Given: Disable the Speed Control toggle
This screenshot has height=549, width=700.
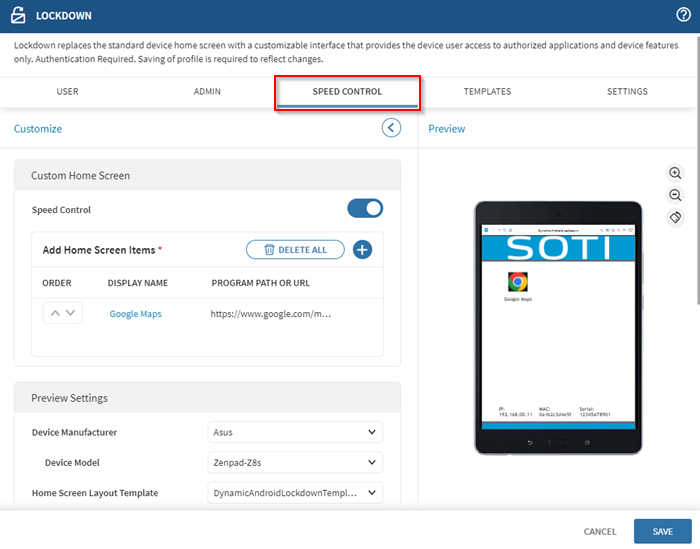Looking at the screenshot, I should [365, 209].
